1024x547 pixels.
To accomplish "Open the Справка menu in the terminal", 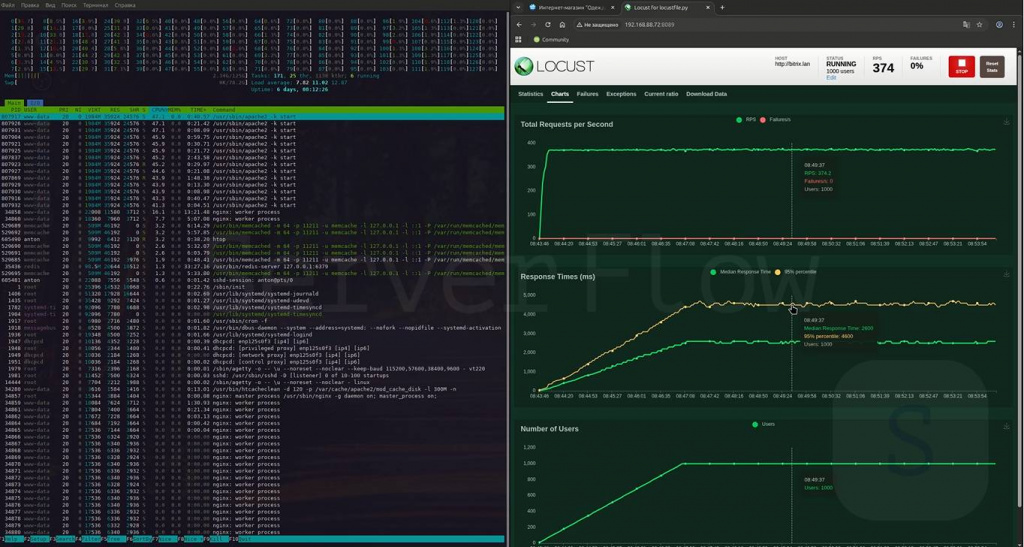I will click(125, 5).
